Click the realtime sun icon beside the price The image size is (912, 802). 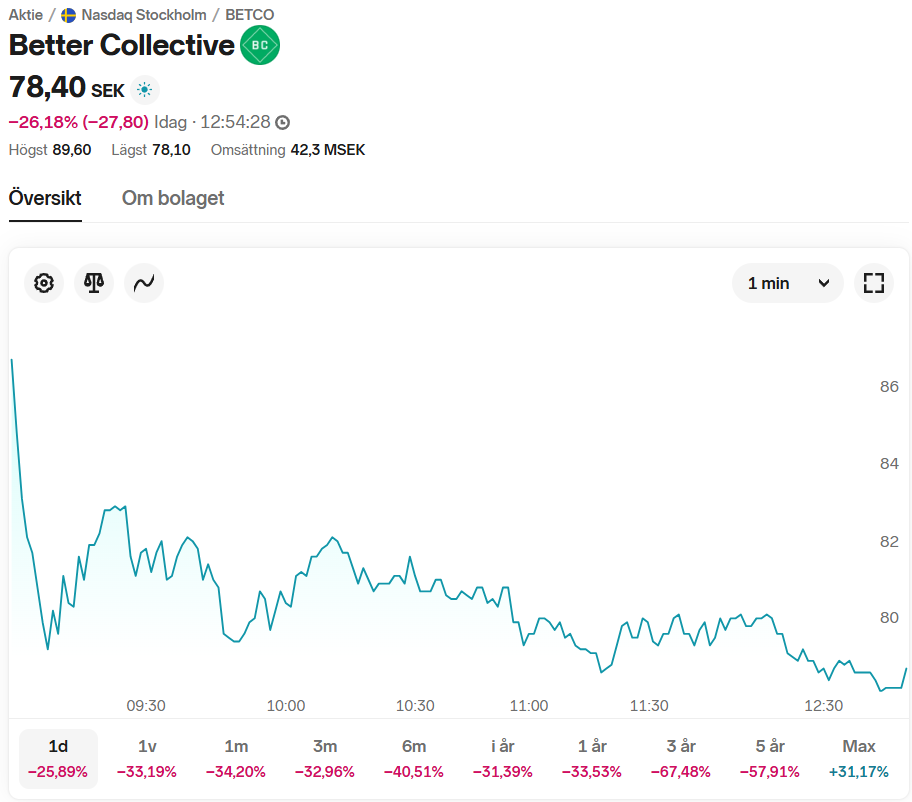coord(145,90)
